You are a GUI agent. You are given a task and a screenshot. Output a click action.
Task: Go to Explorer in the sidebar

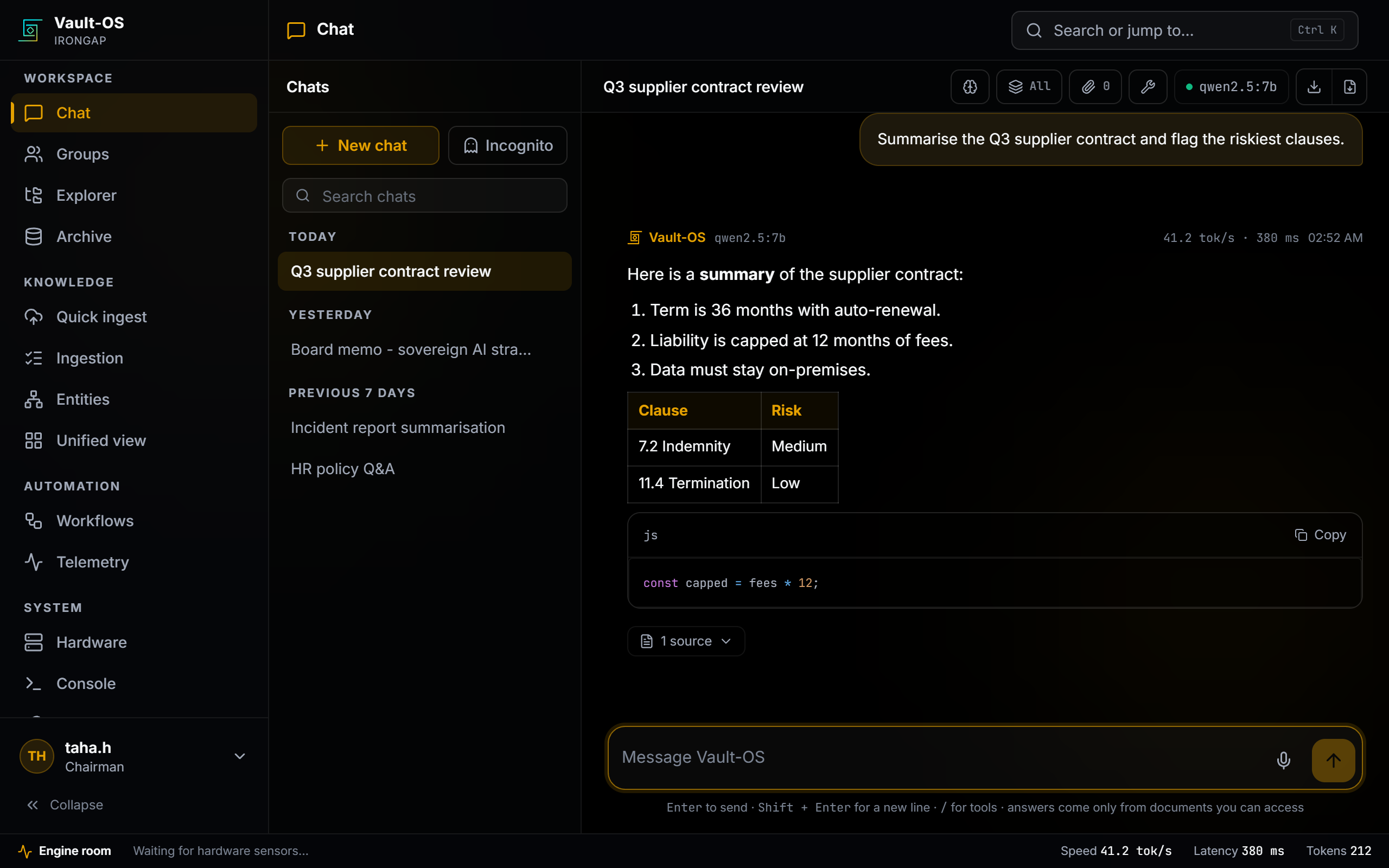tap(133, 196)
